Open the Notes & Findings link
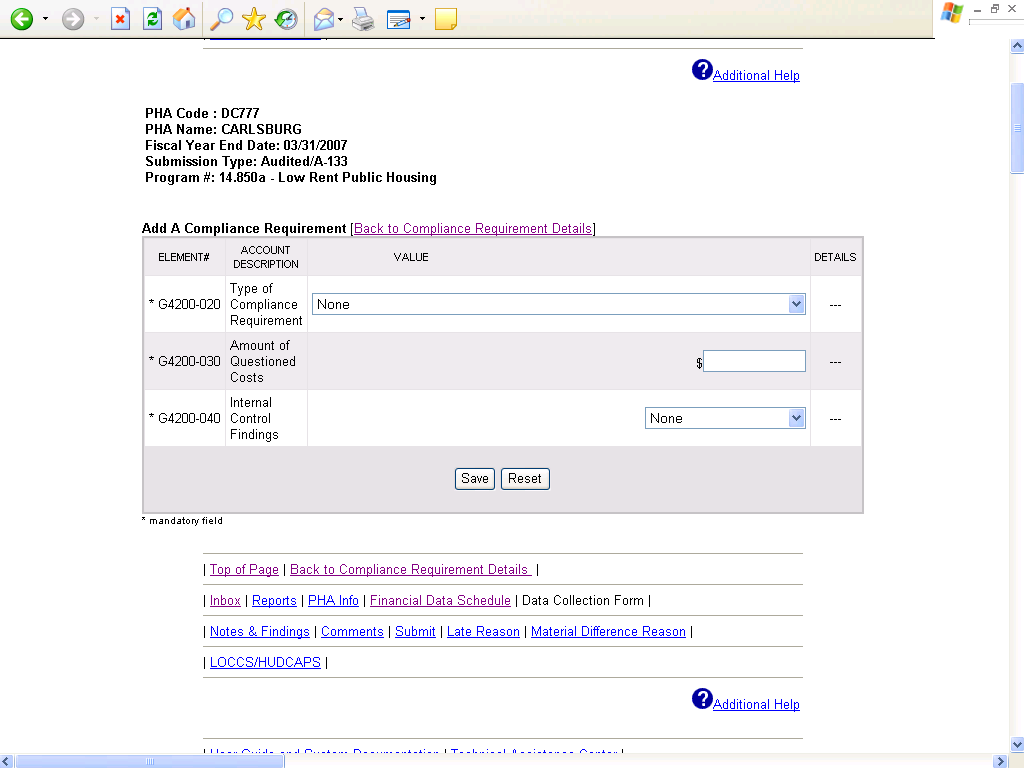This screenshot has height=768, width=1024. pos(260,632)
